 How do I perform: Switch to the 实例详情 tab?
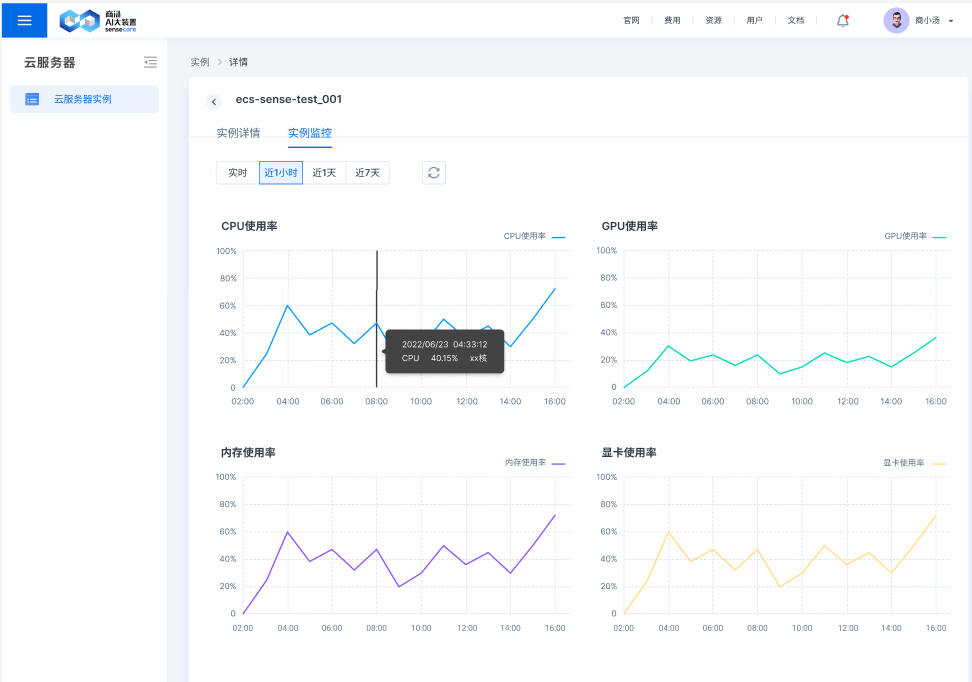[x=238, y=132]
